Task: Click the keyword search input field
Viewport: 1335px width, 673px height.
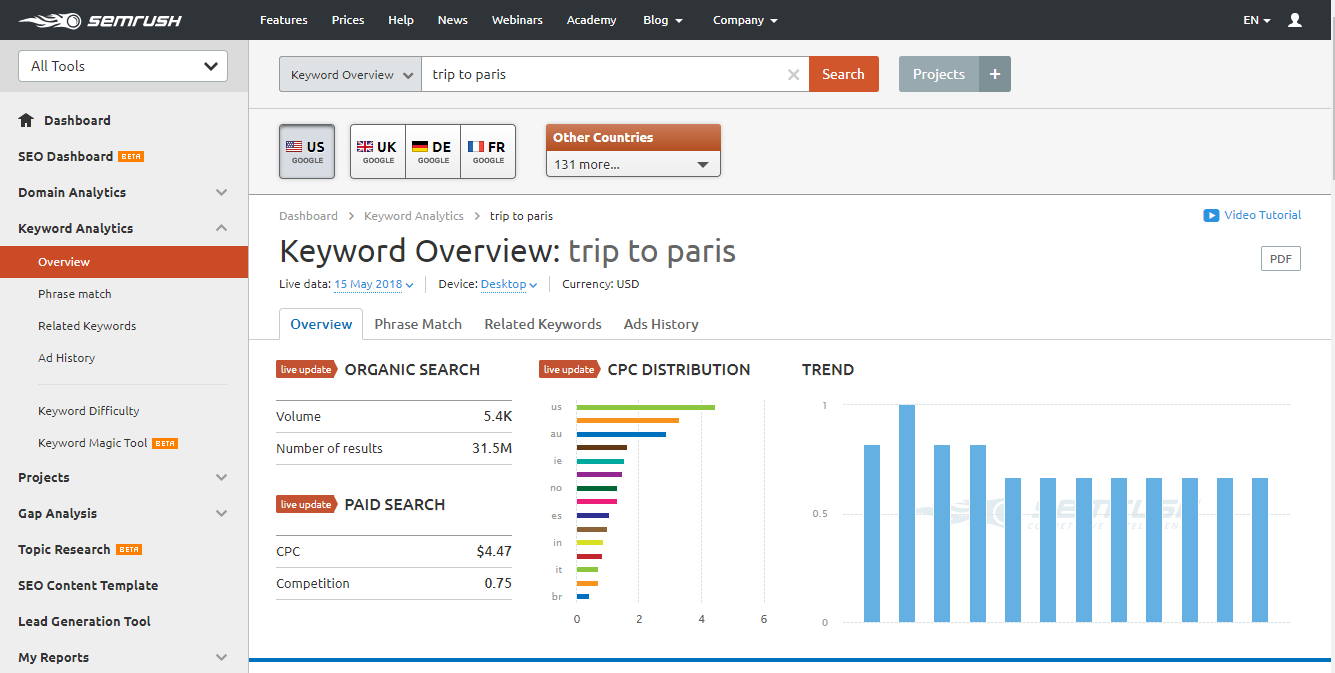Action: pos(600,75)
